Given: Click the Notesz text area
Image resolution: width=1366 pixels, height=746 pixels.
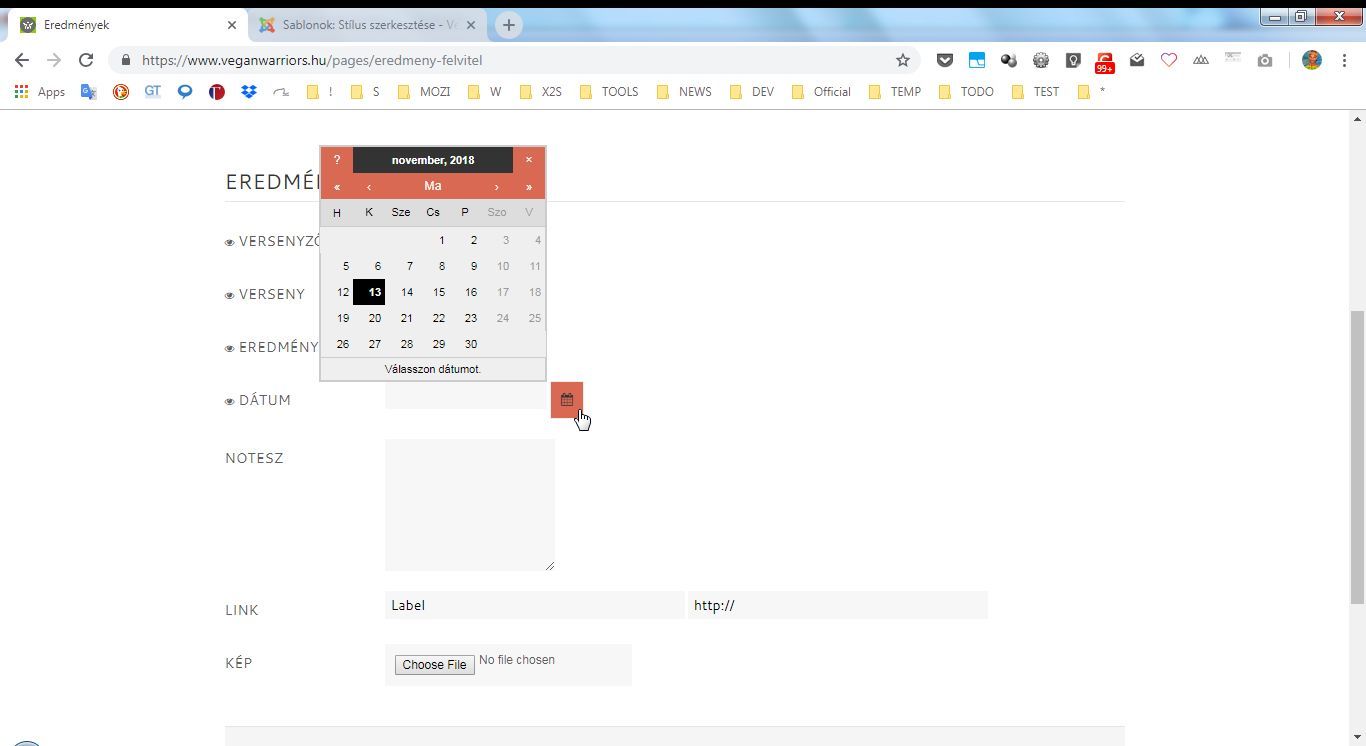Looking at the screenshot, I should pos(469,505).
